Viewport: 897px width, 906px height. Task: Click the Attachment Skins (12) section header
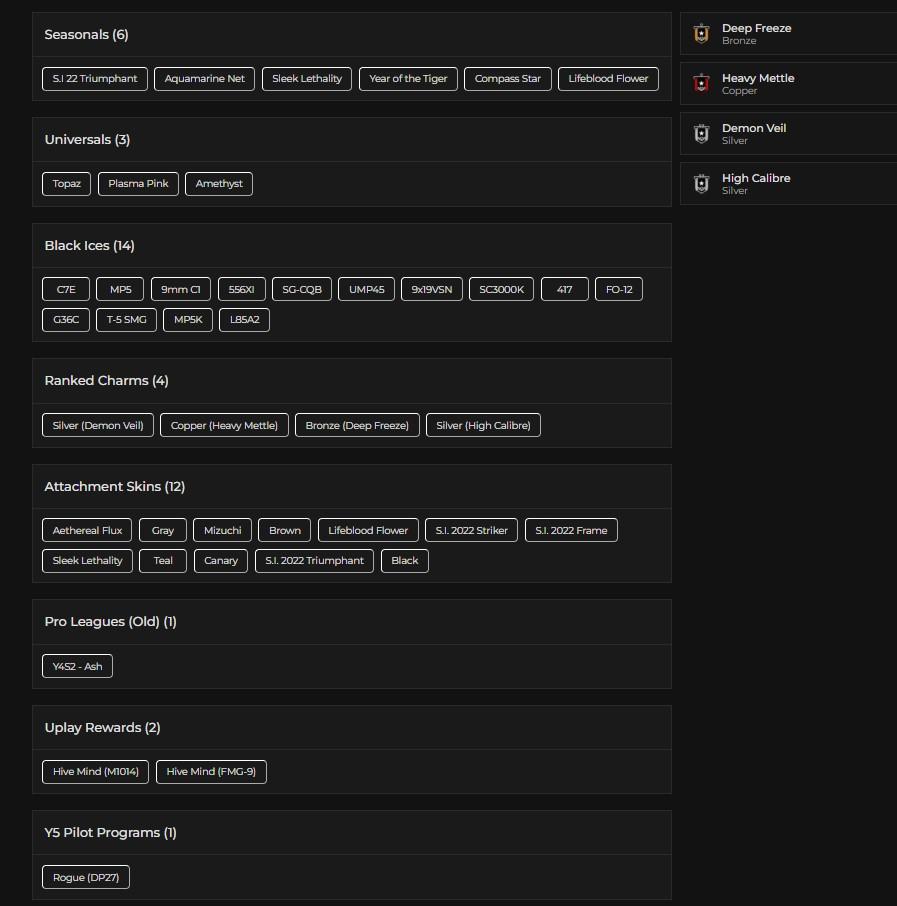[114, 487]
